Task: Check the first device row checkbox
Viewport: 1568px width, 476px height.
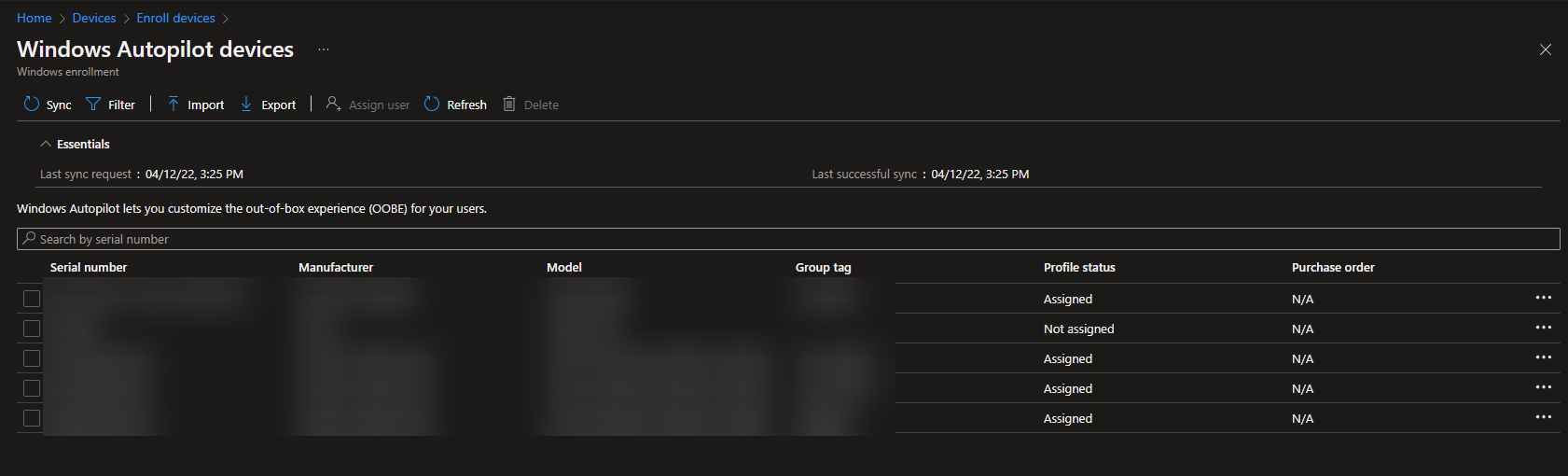Action: tap(32, 299)
